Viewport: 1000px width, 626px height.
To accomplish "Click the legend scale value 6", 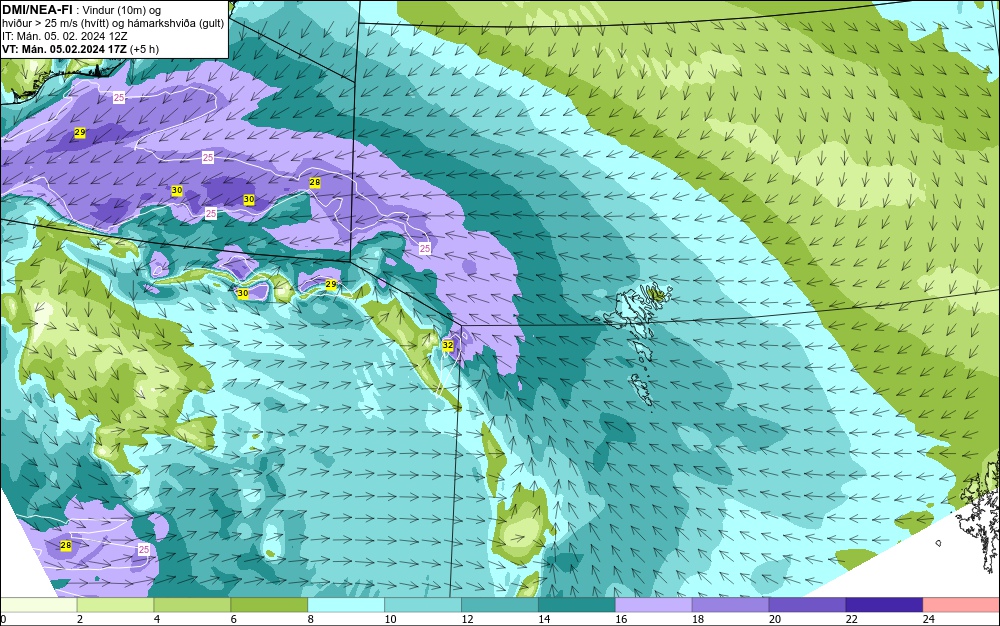I will coord(233,619).
